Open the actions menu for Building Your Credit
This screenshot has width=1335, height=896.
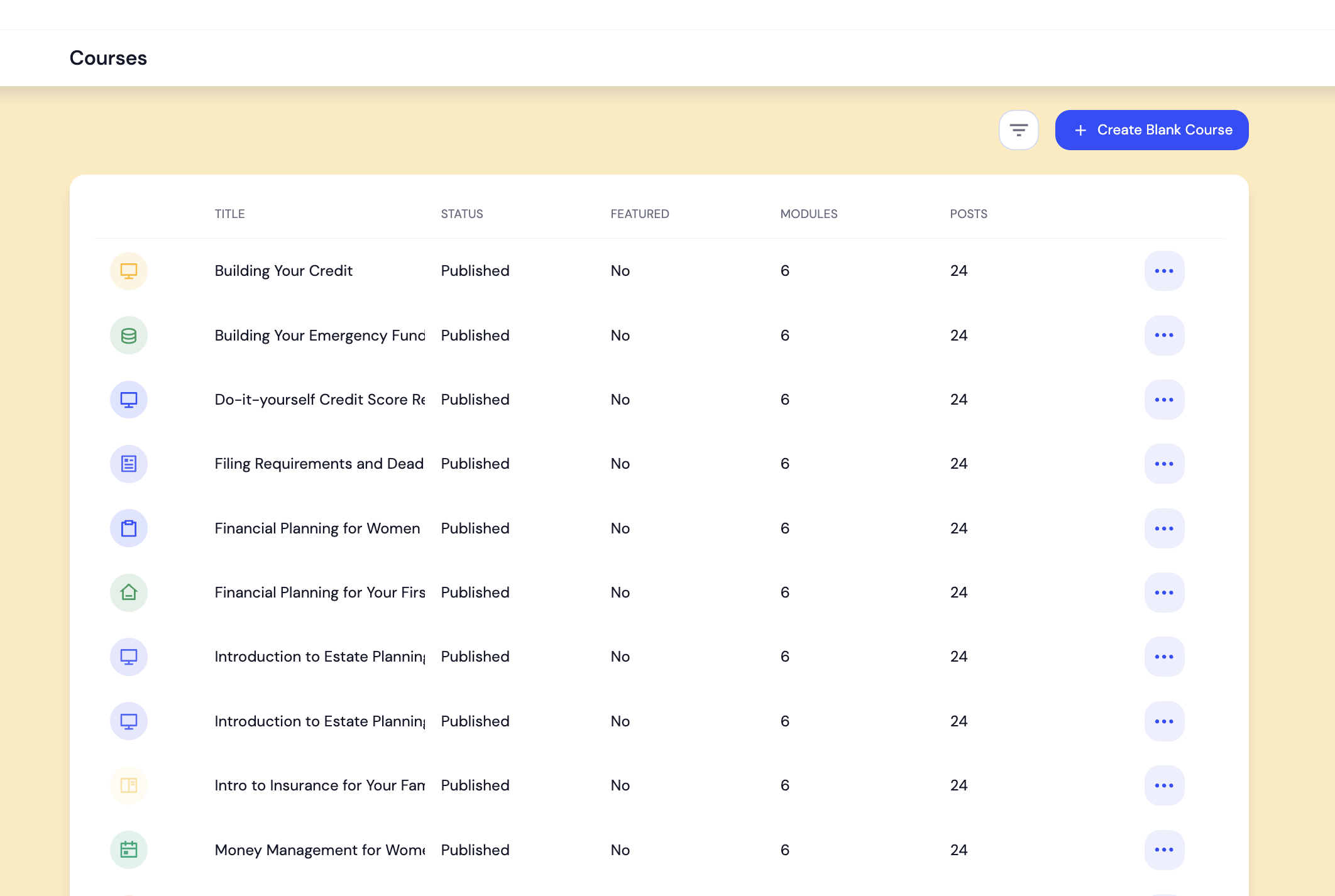1164,271
